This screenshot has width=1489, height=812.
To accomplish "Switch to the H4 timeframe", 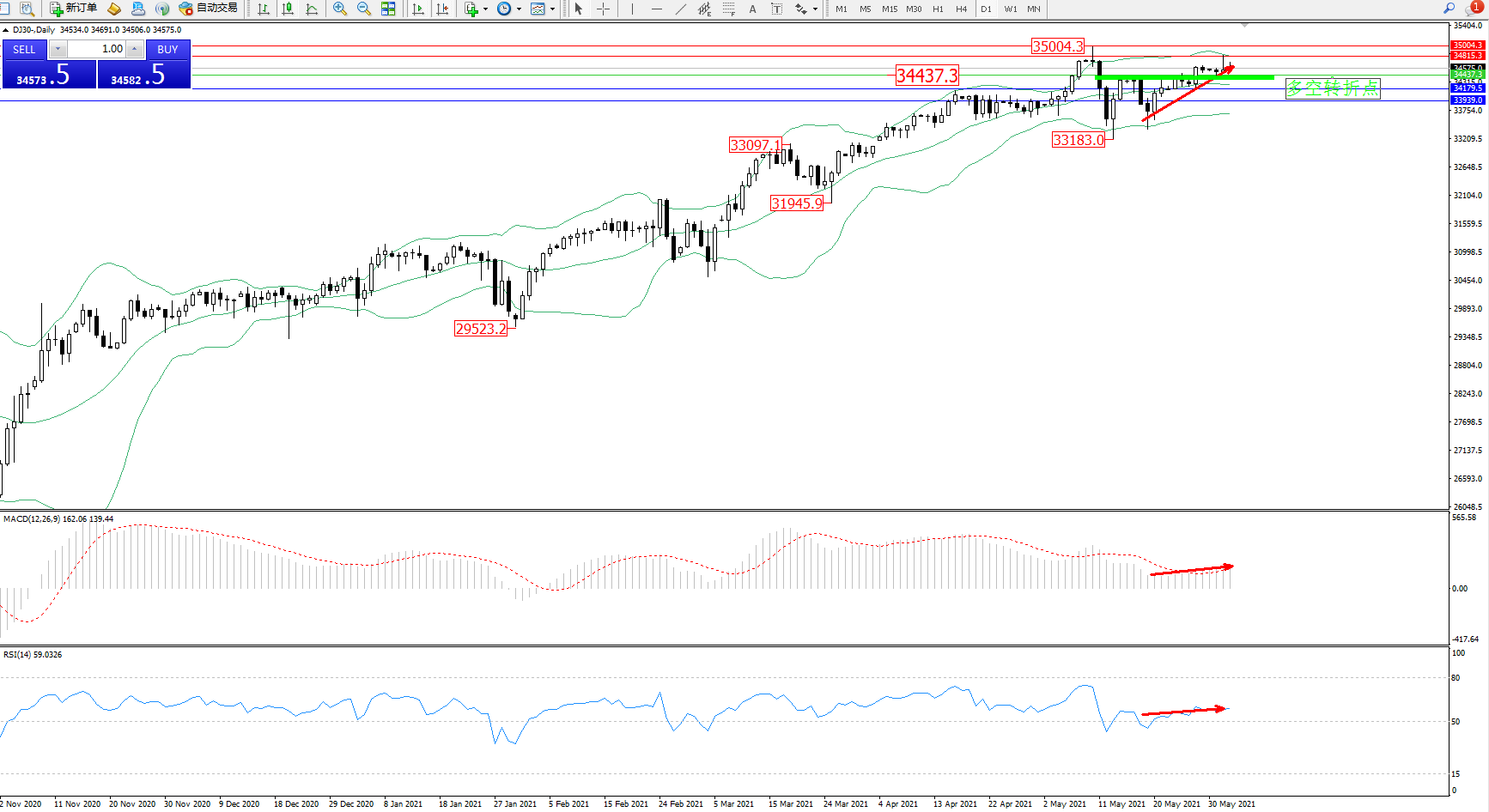I will click(x=961, y=9).
